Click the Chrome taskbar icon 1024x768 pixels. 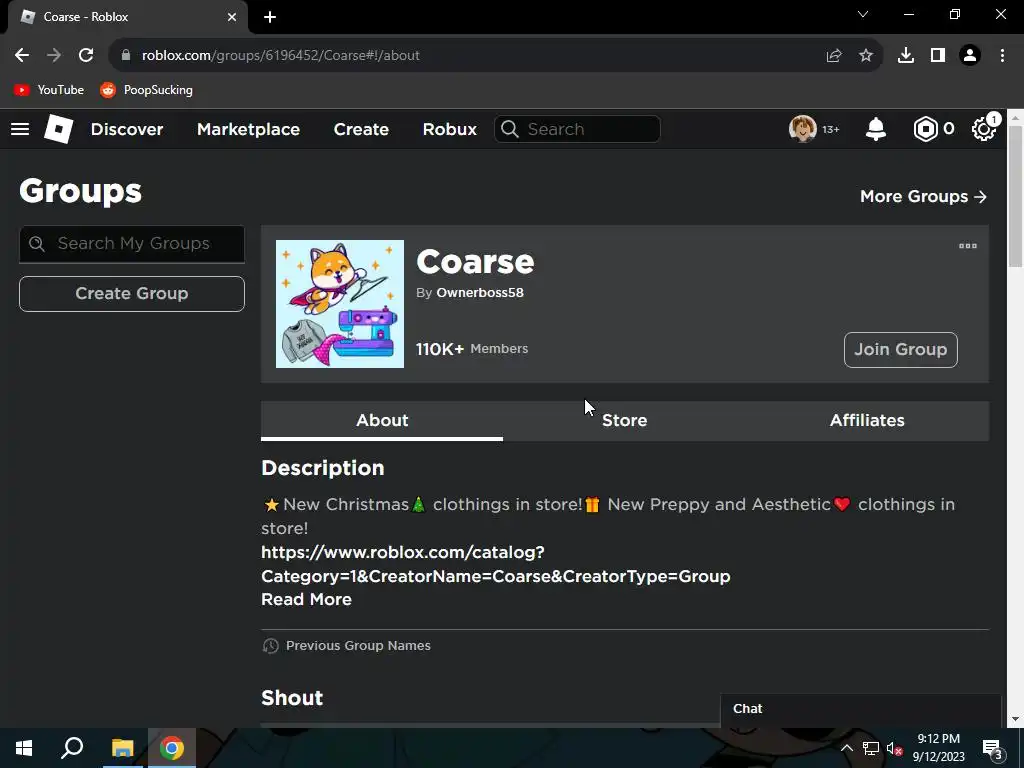coord(172,748)
